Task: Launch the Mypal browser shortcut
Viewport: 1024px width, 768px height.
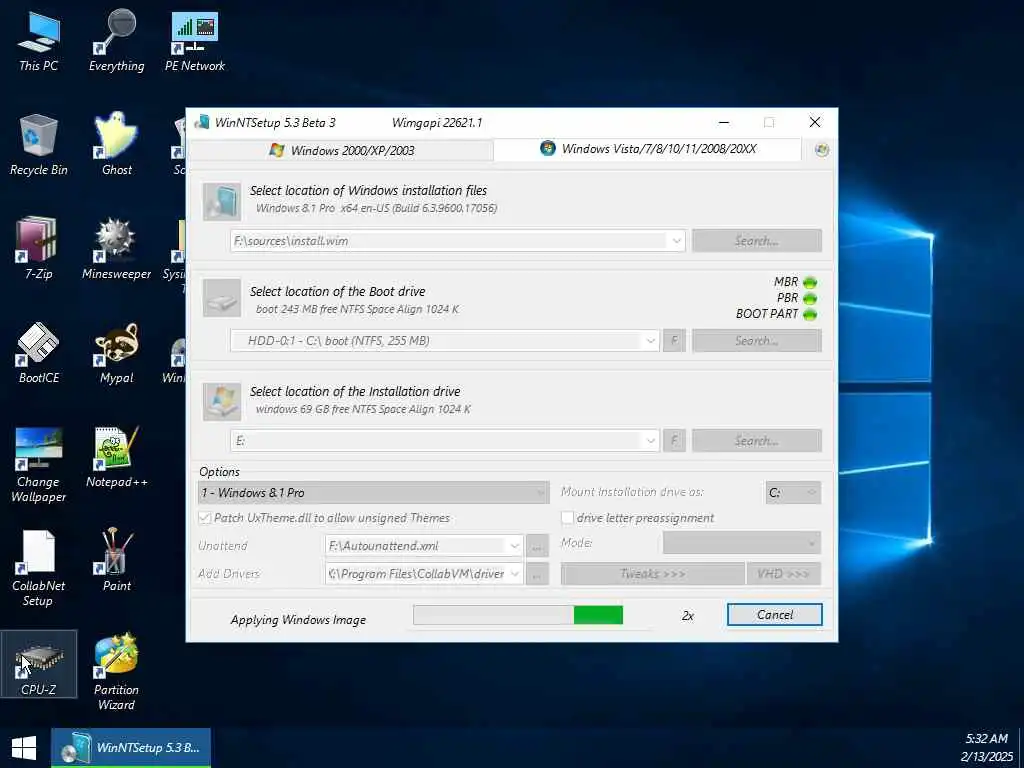Action: coord(116,353)
